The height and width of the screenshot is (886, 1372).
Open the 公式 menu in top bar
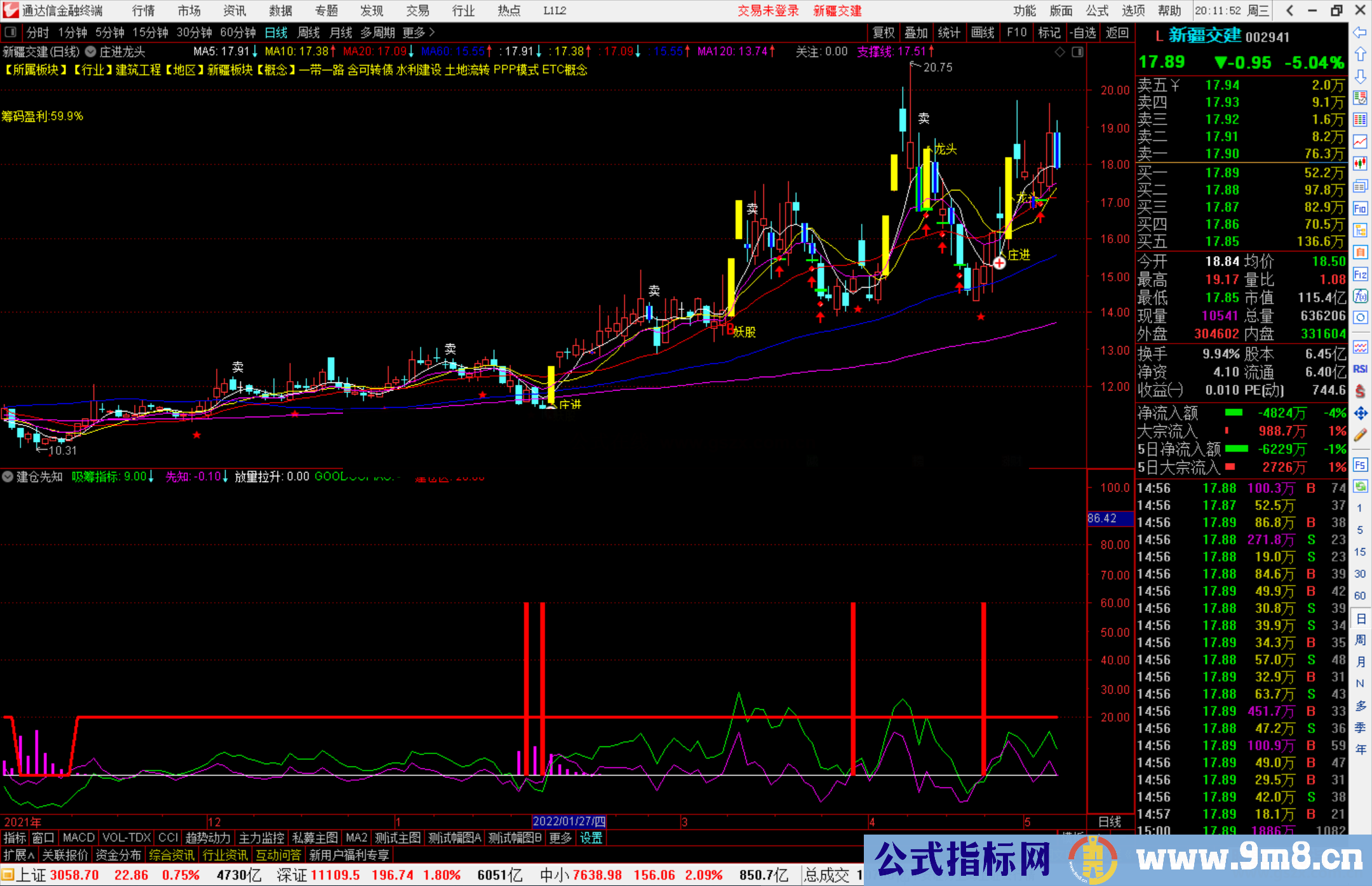pos(1097,11)
